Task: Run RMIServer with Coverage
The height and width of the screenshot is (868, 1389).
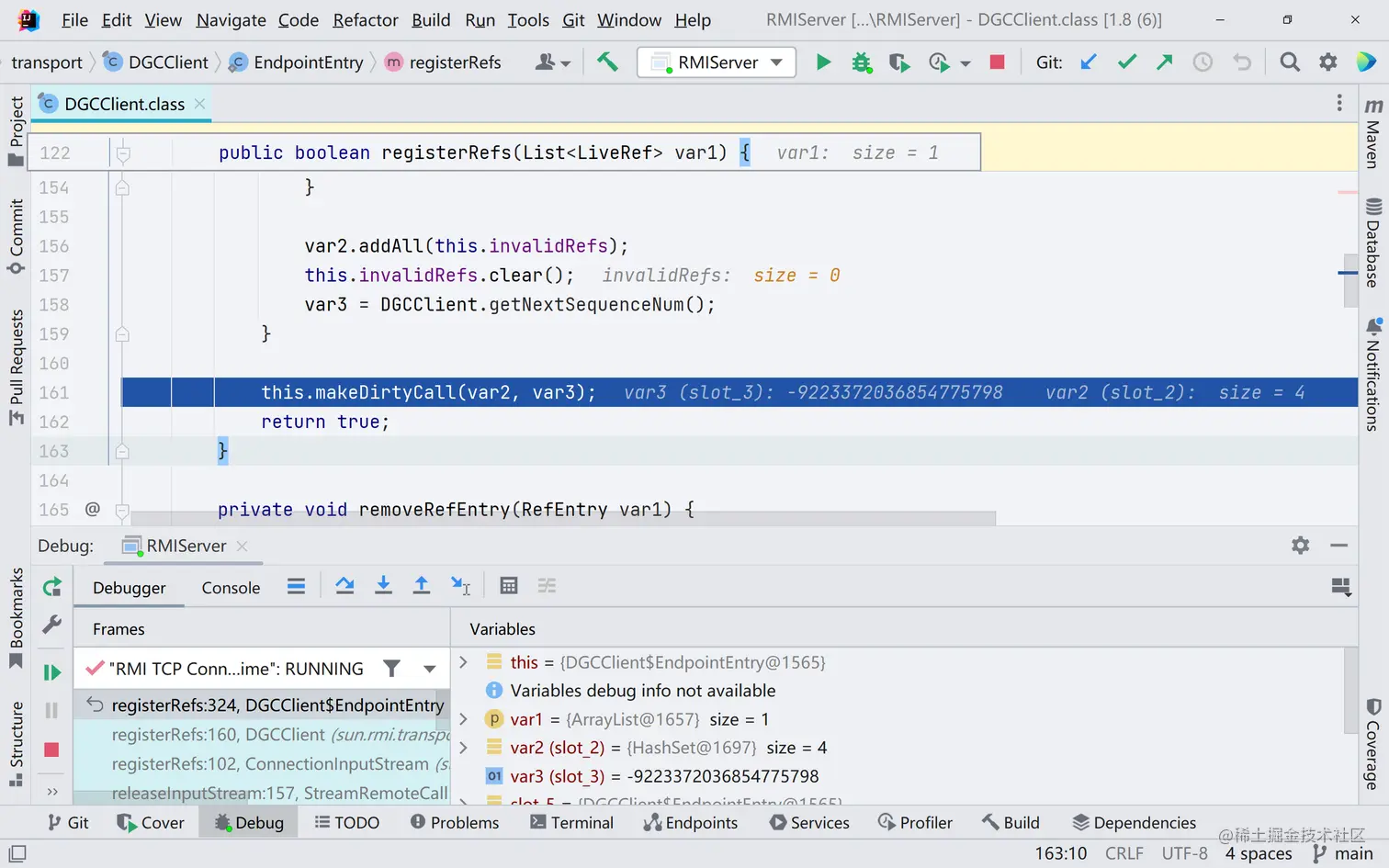Action: click(898, 62)
